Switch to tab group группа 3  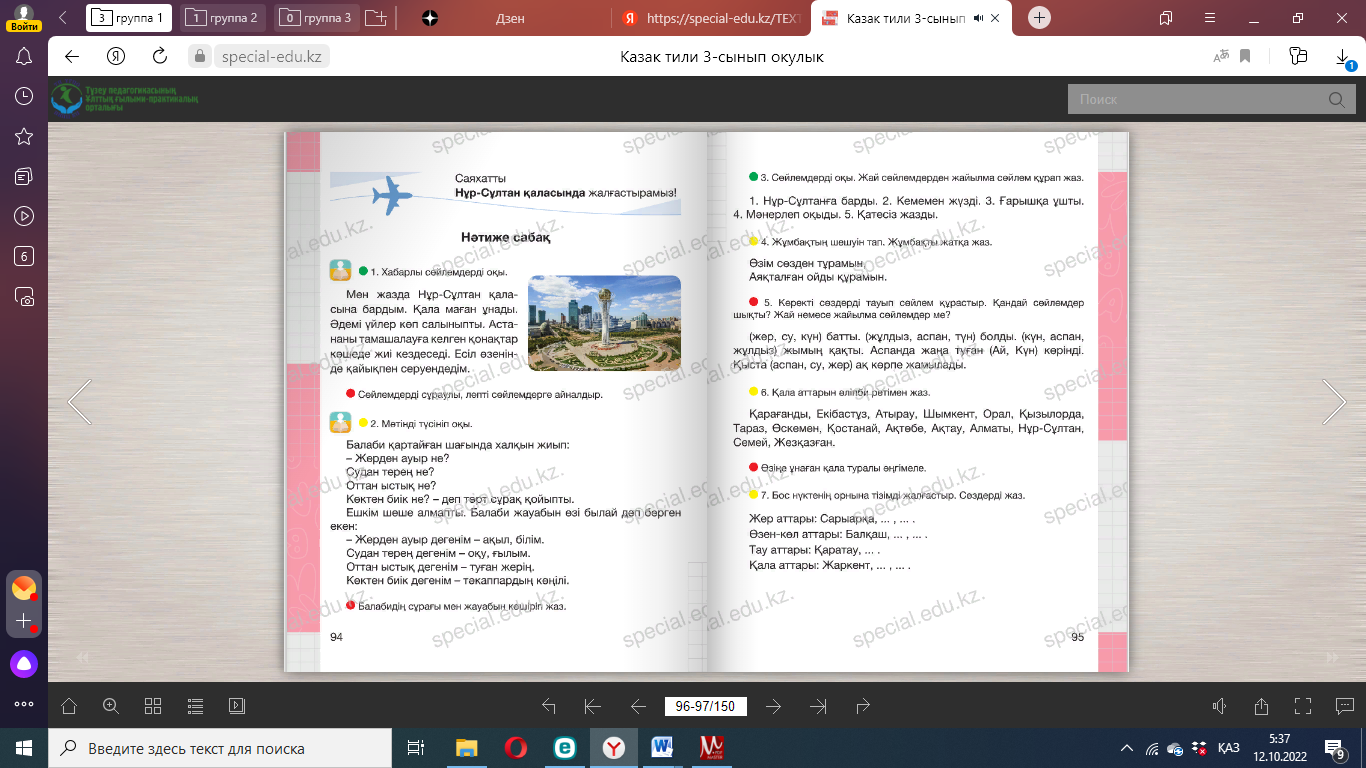point(317,18)
